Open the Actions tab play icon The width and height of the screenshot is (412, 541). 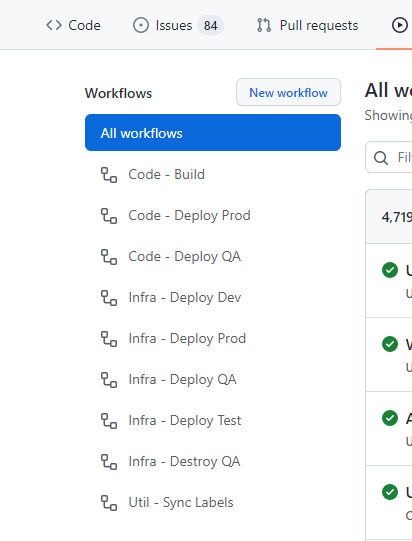pyautogui.click(x=400, y=25)
